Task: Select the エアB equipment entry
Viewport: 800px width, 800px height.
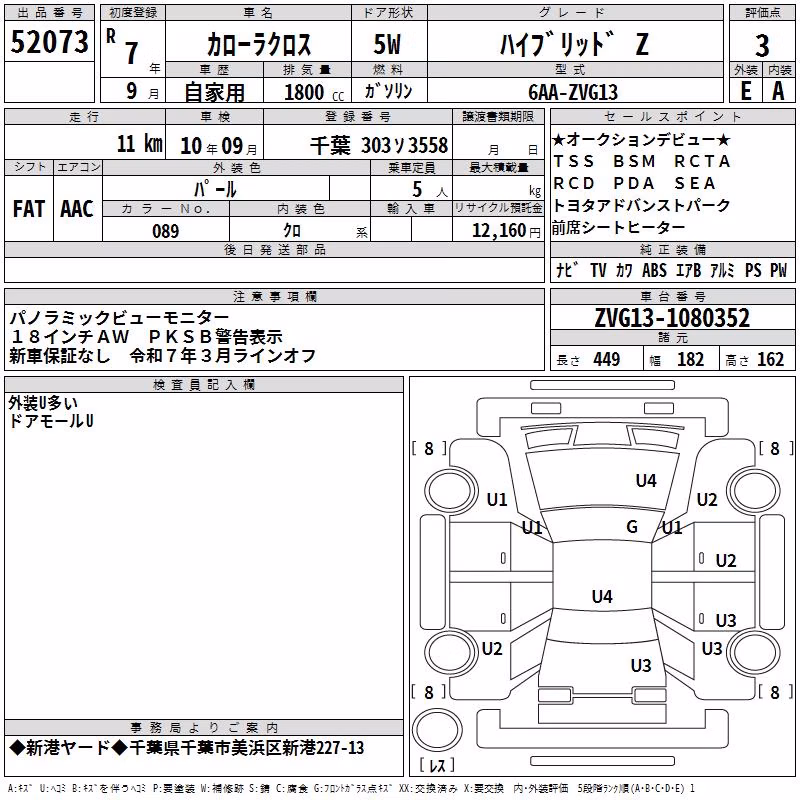Action: (x=688, y=270)
